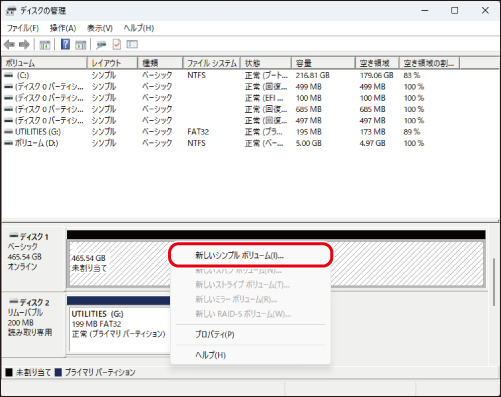Toggle the show/hide action pane icon
The height and width of the screenshot is (397, 501).
coord(80,45)
